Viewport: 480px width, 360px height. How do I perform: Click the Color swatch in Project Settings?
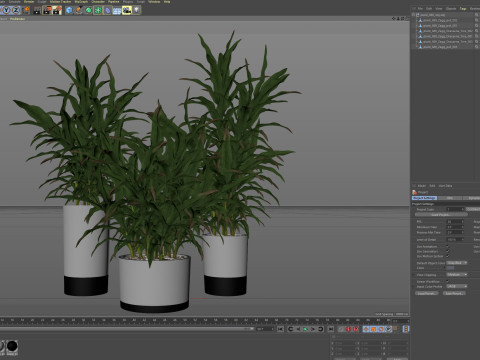450,268
